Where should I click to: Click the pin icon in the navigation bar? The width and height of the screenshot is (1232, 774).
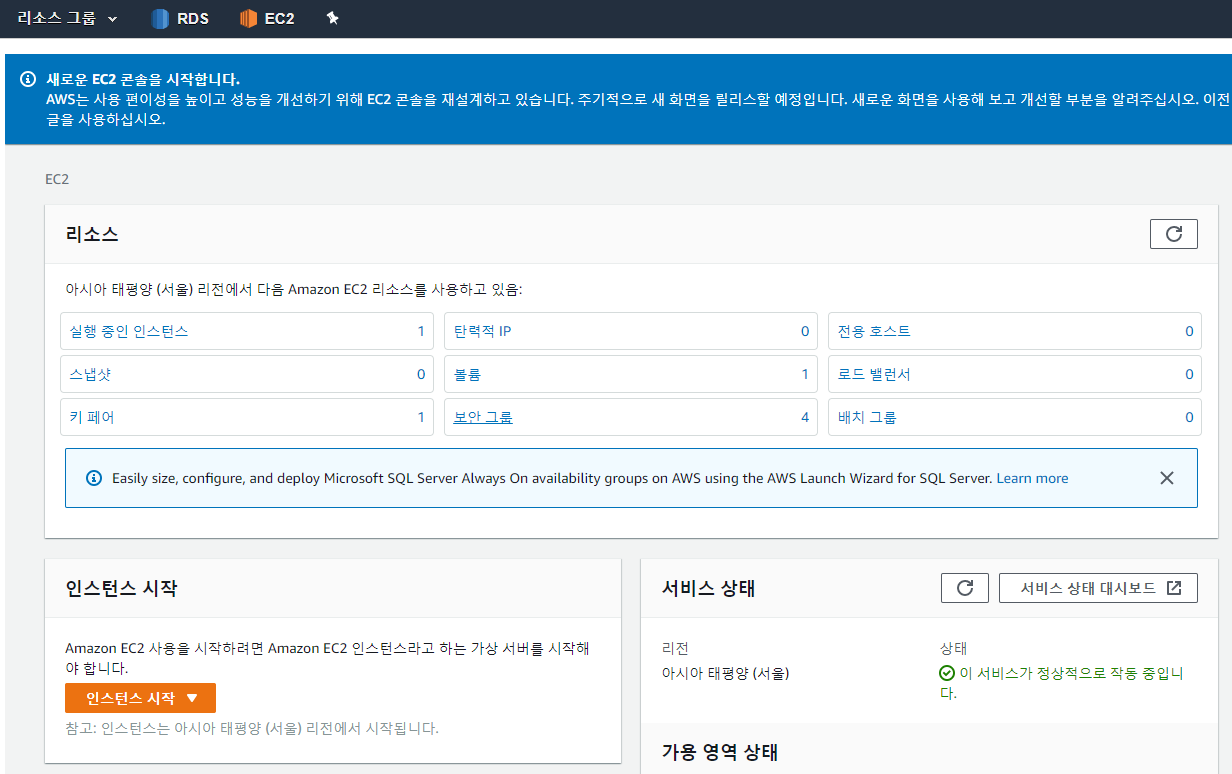pos(333,18)
